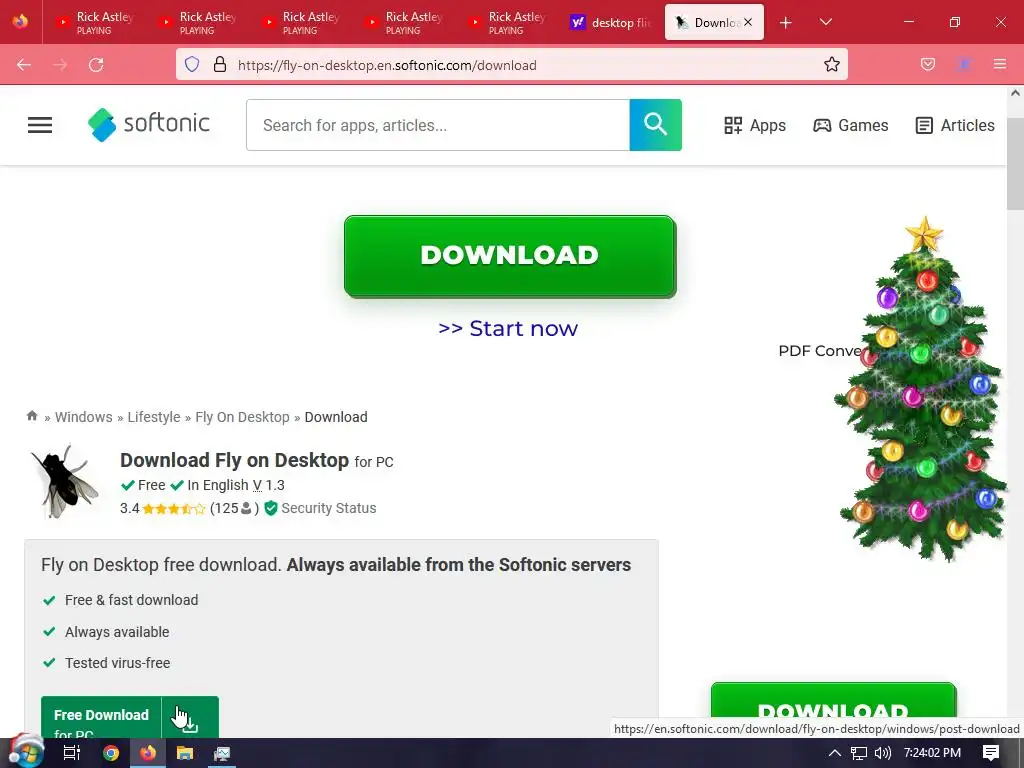1024x768 pixels.
Task: Open the 'Fly On Desktop' breadcrumb link
Action: (242, 417)
